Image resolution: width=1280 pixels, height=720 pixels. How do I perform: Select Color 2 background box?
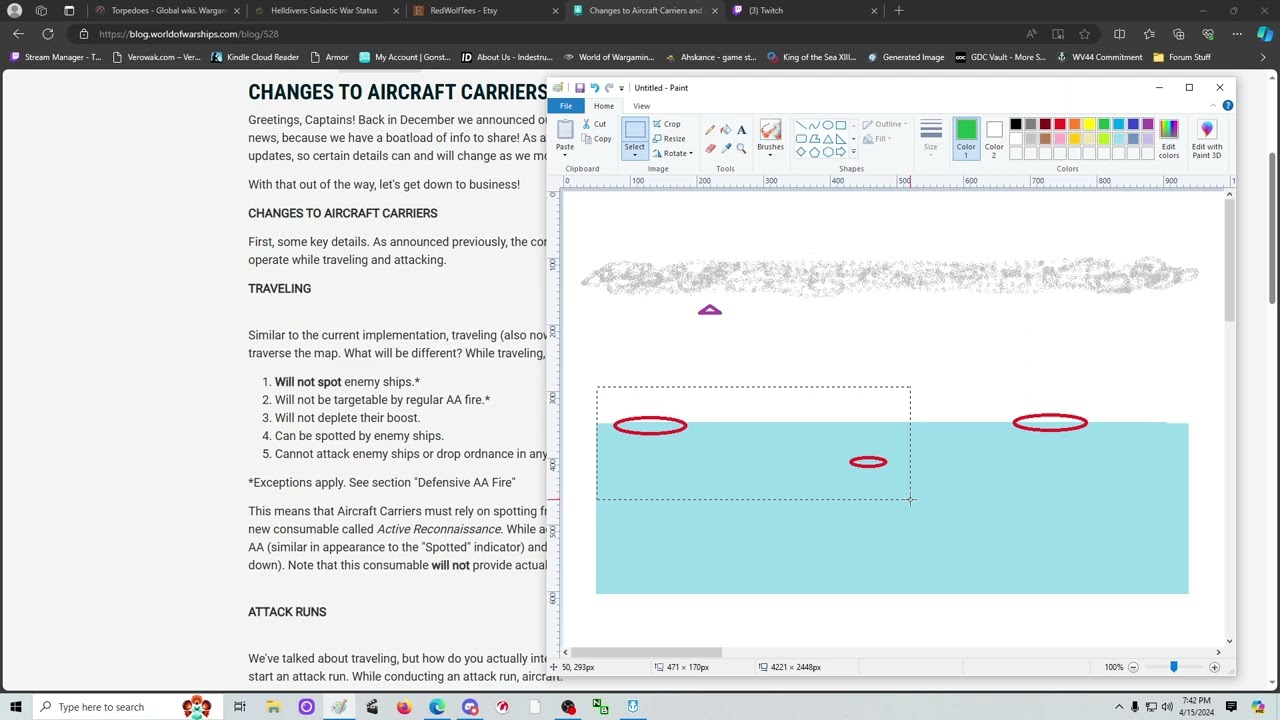coord(994,137)
